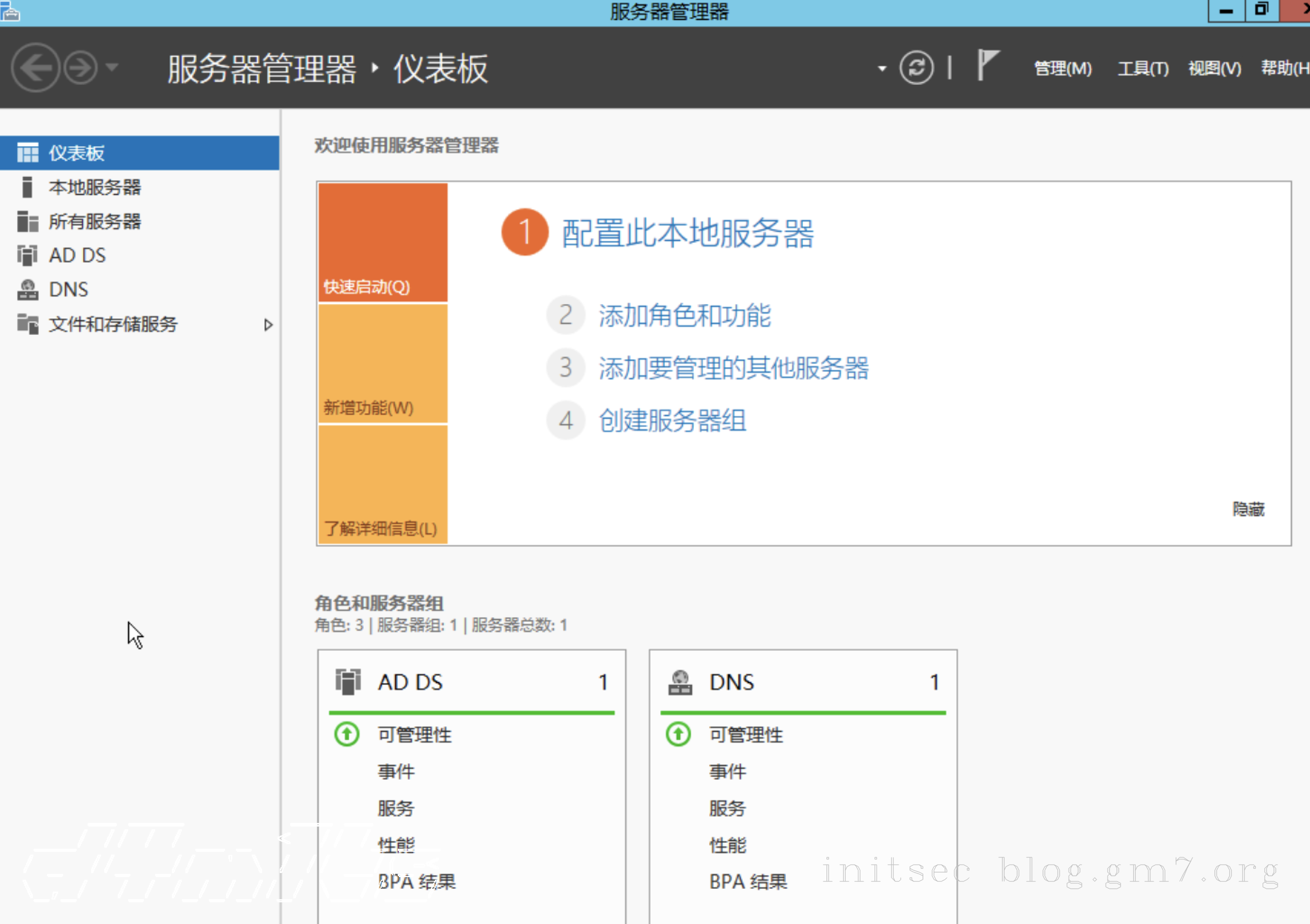
Task: Select the 新增功能(W) orange tile
Action: pyautogui.click(x=383, y=364)
